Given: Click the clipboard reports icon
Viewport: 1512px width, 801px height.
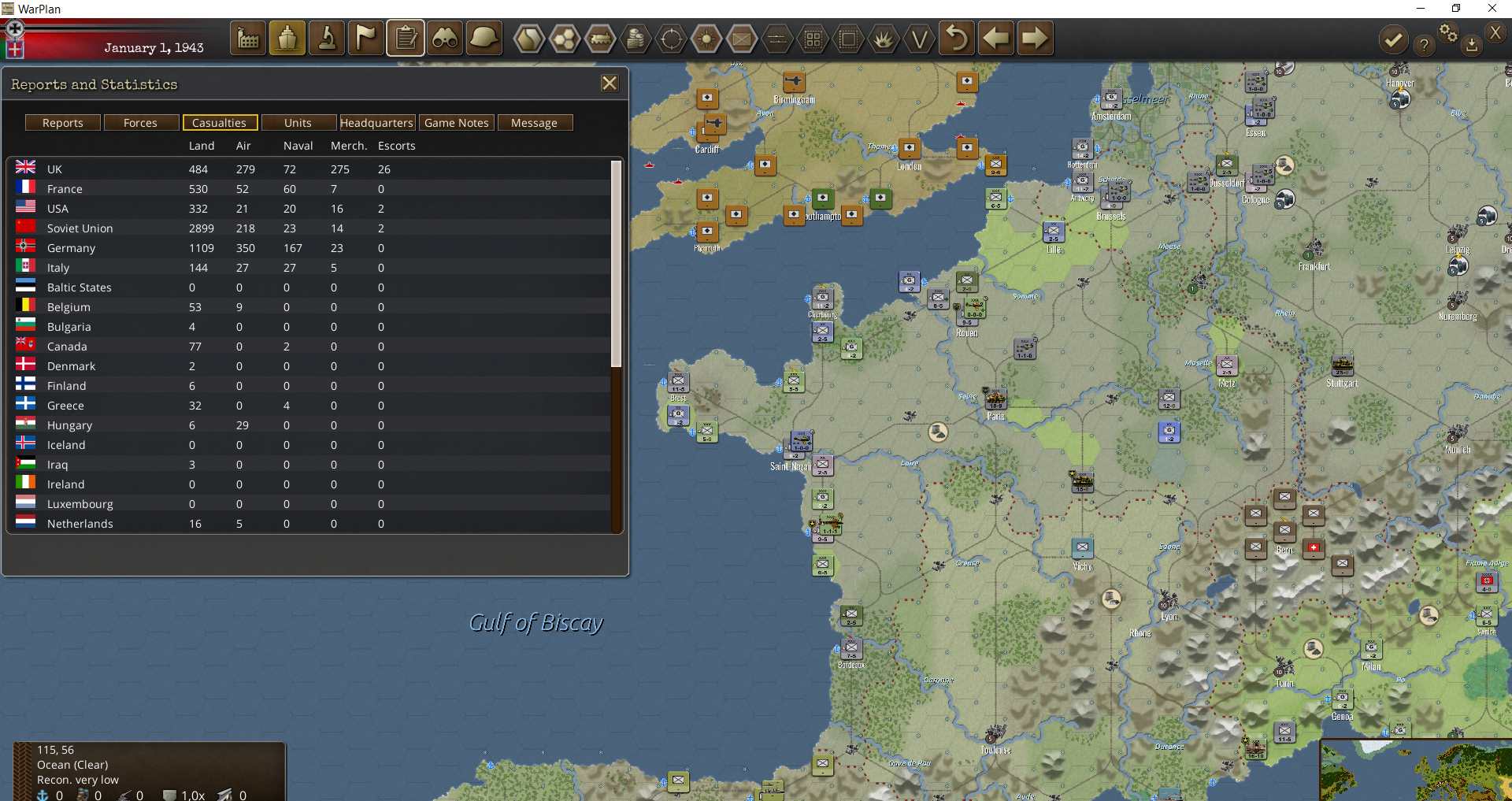Looking at the screenshot, I should (x=406, y=39).
